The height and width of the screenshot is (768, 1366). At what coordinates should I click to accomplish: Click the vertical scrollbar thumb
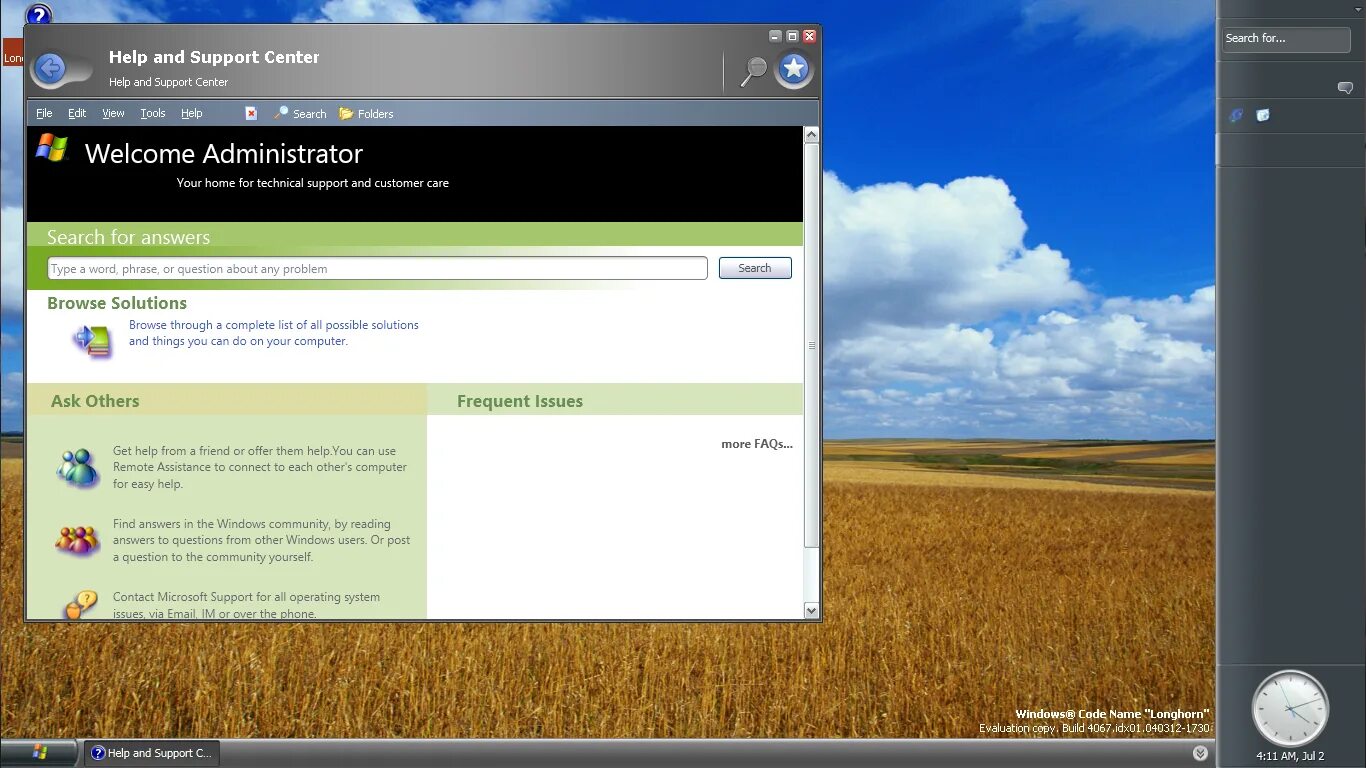pos(811,344)
